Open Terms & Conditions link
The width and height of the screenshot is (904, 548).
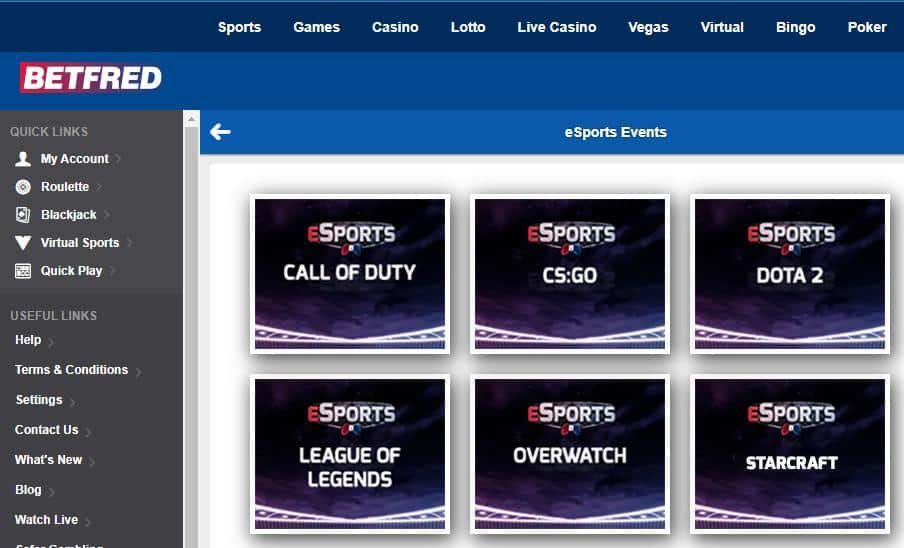point(71,369)
